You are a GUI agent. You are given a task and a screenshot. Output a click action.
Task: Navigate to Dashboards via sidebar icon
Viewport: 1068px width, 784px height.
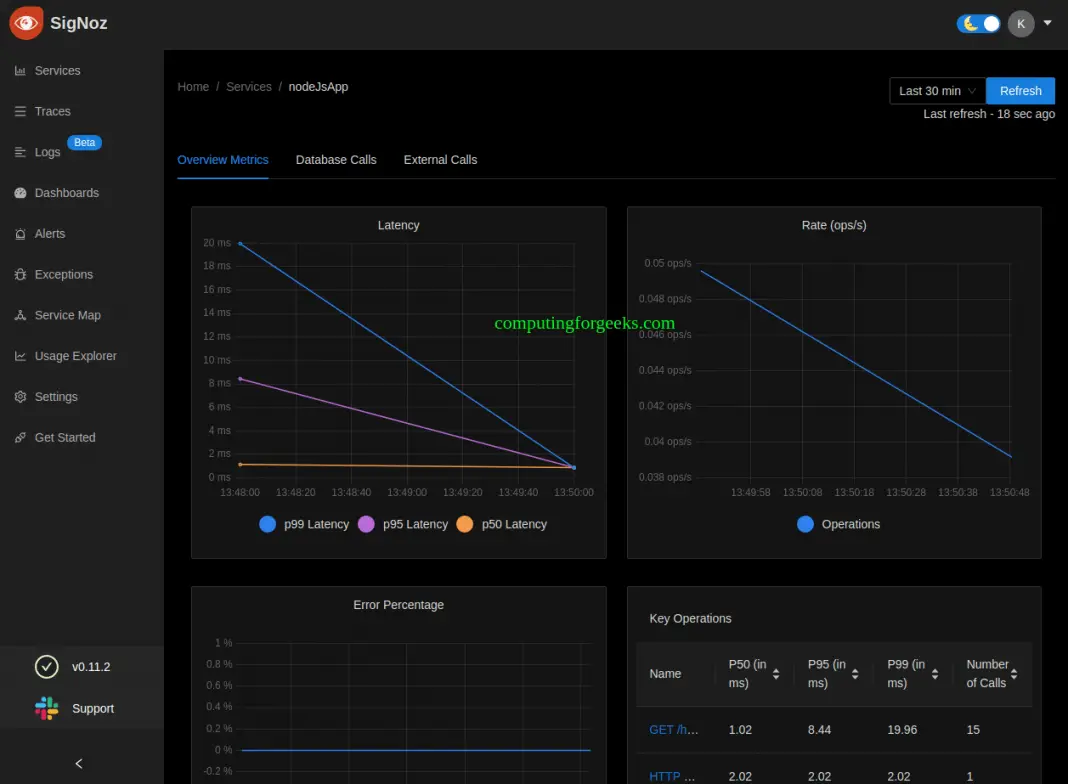point(67,192)
